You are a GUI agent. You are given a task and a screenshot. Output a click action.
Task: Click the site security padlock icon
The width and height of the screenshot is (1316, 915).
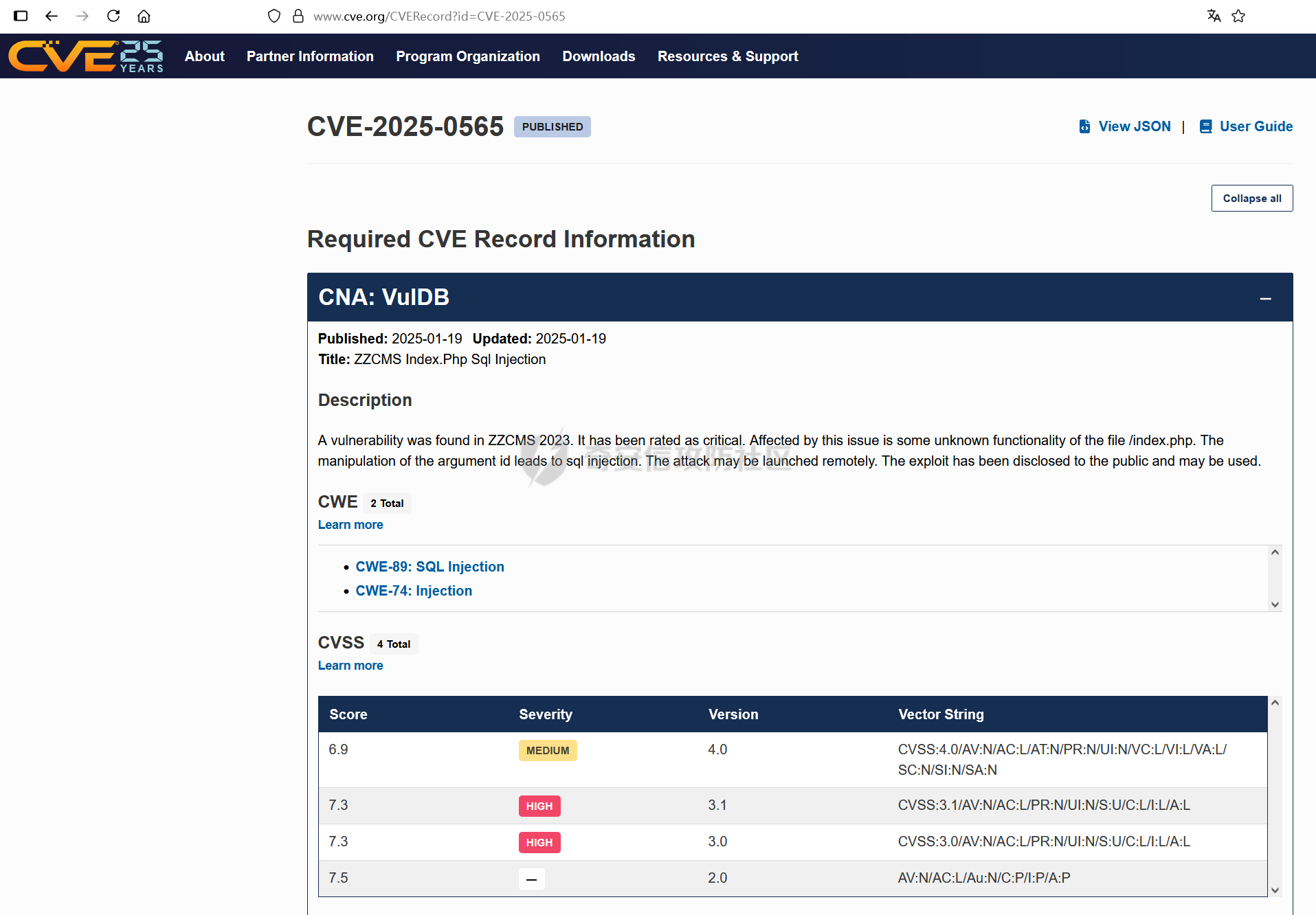(298, 16)
